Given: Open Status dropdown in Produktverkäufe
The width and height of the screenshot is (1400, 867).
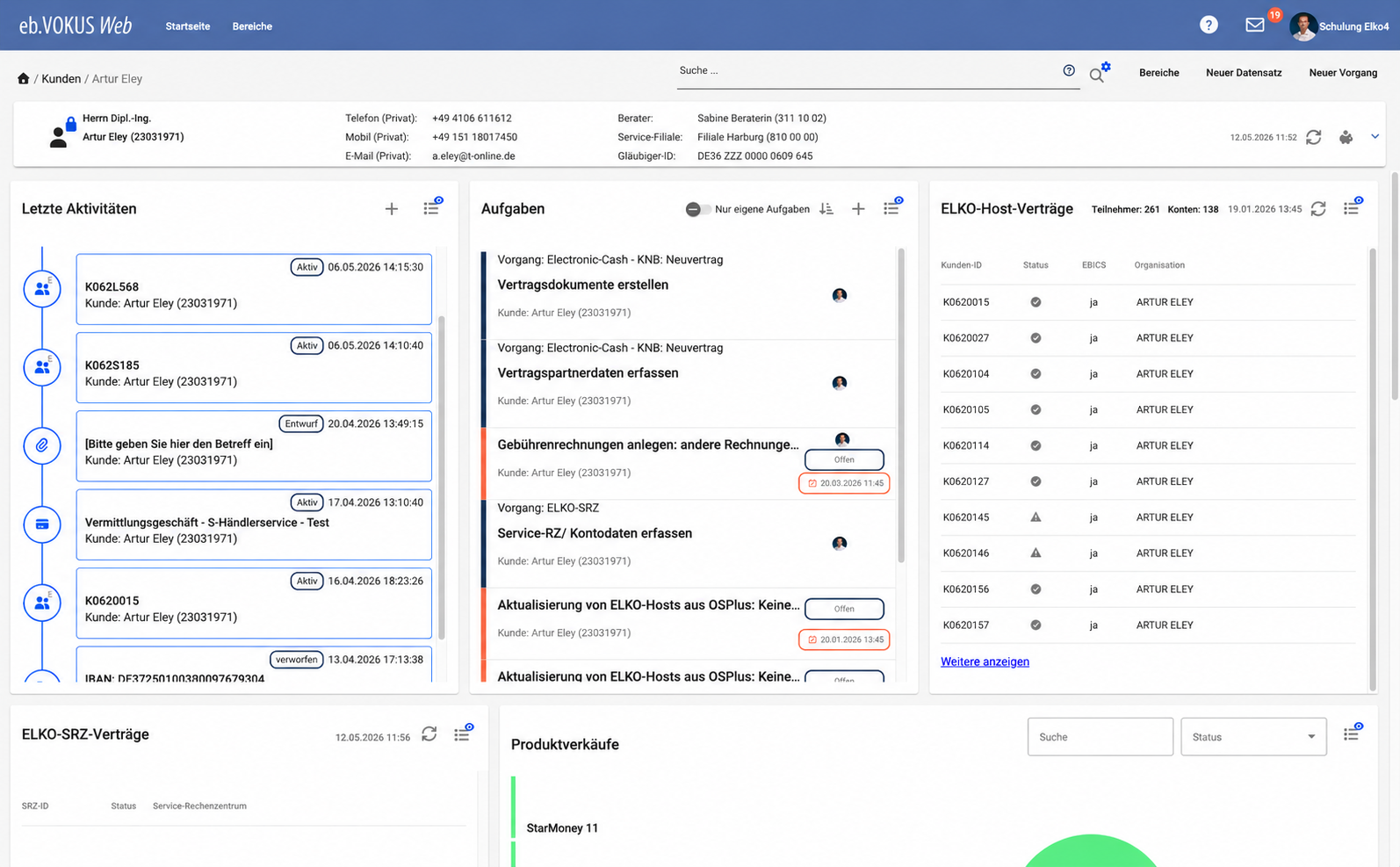Looking at the screenshot, I should [1253, 737].
